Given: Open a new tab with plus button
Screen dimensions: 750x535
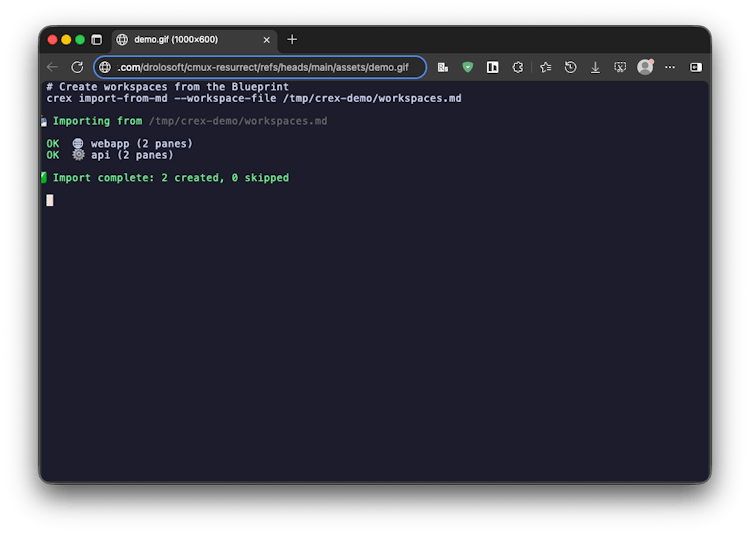Looking at the screenshot, I should [292, 40].
